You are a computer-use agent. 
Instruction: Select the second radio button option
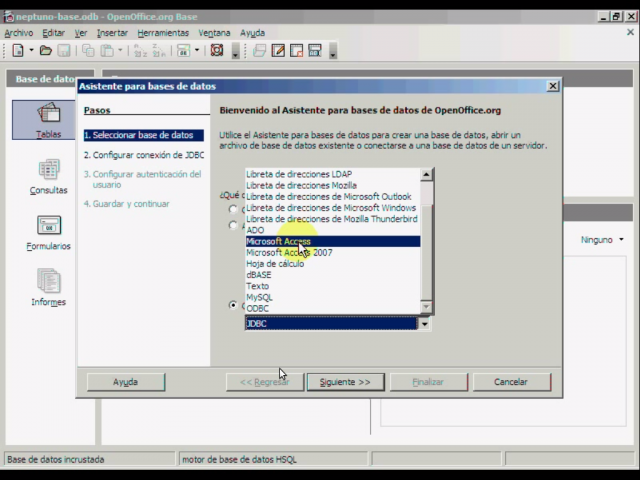[x=233, y=225]
